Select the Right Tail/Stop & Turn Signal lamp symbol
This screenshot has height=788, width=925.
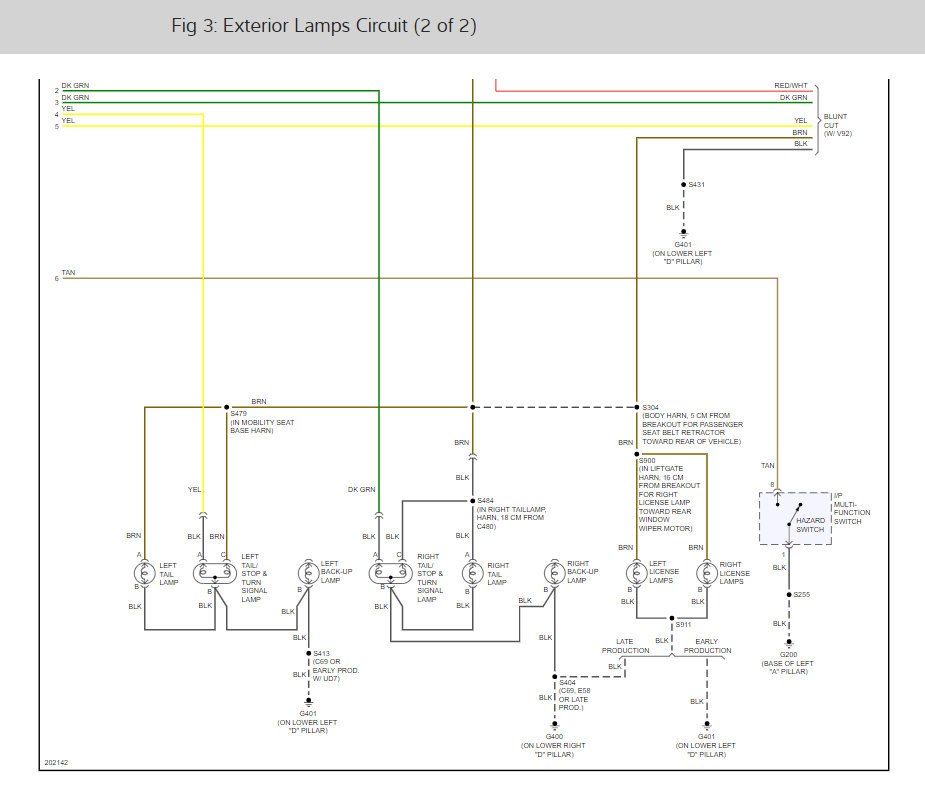(391, 573)
